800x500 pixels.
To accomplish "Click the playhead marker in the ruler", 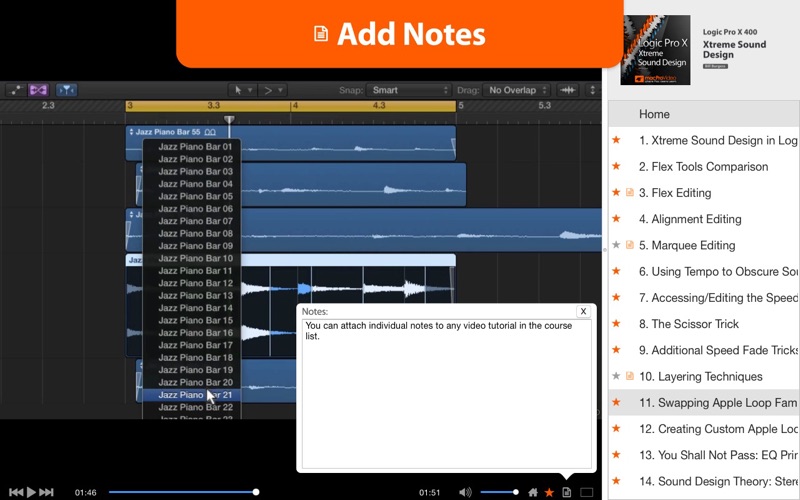I will tap(229, 119).
